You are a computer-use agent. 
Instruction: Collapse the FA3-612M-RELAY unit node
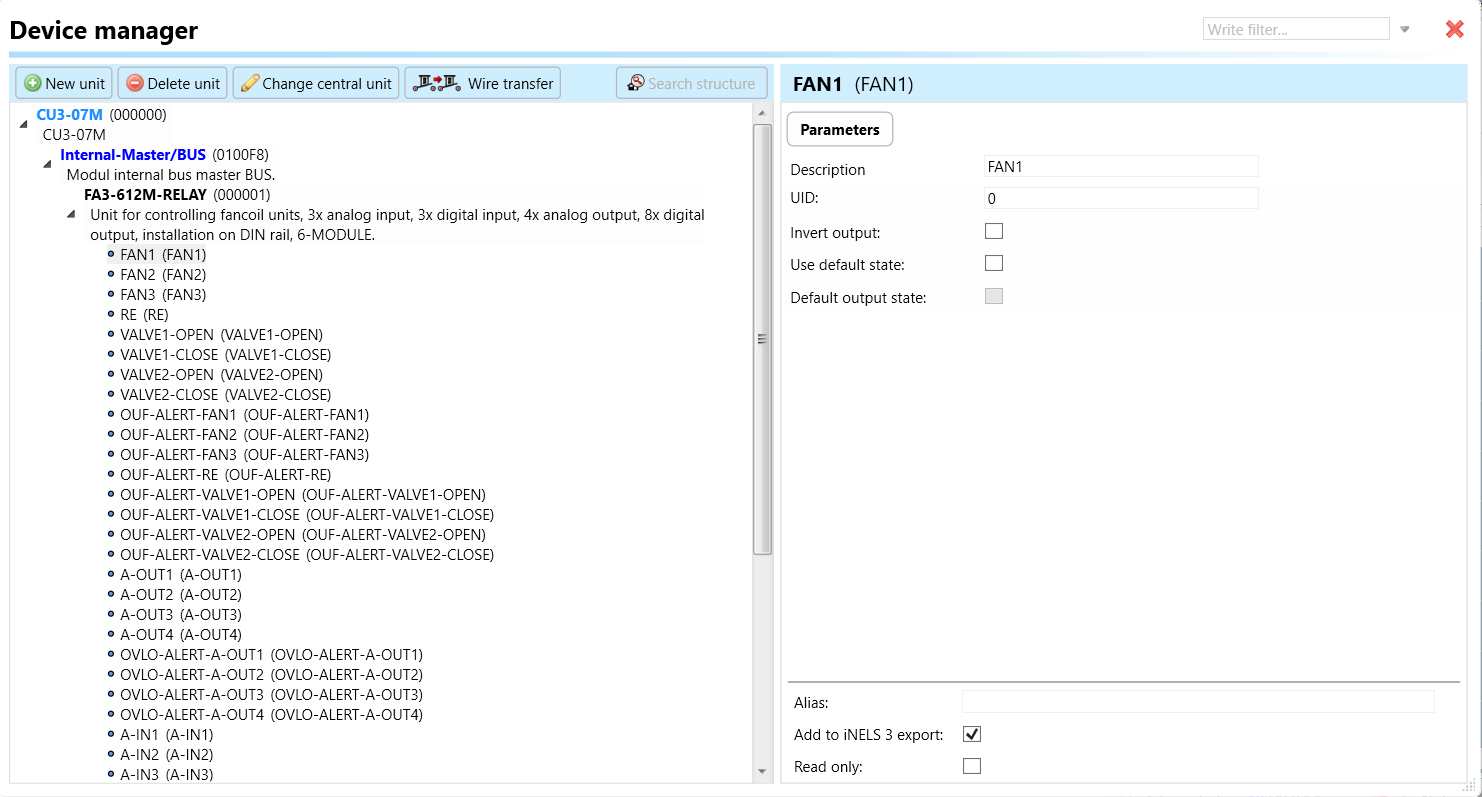pos(71,213)
